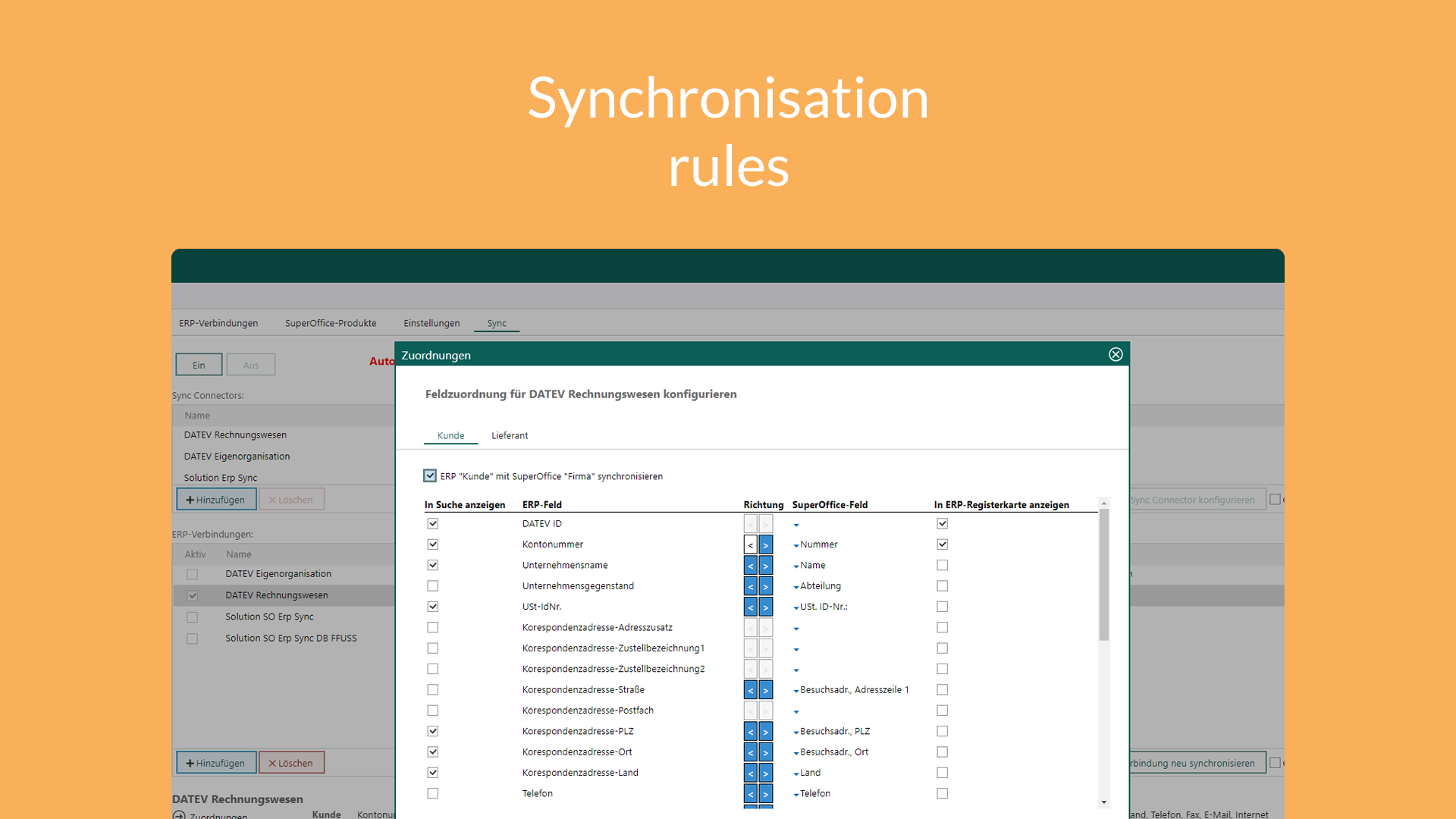Image resolution: width=1456 pixels, height=819 pixels.
Task: Click left arrow for Korespondenzadresse-PLZ
Action: tap(751, 732)
